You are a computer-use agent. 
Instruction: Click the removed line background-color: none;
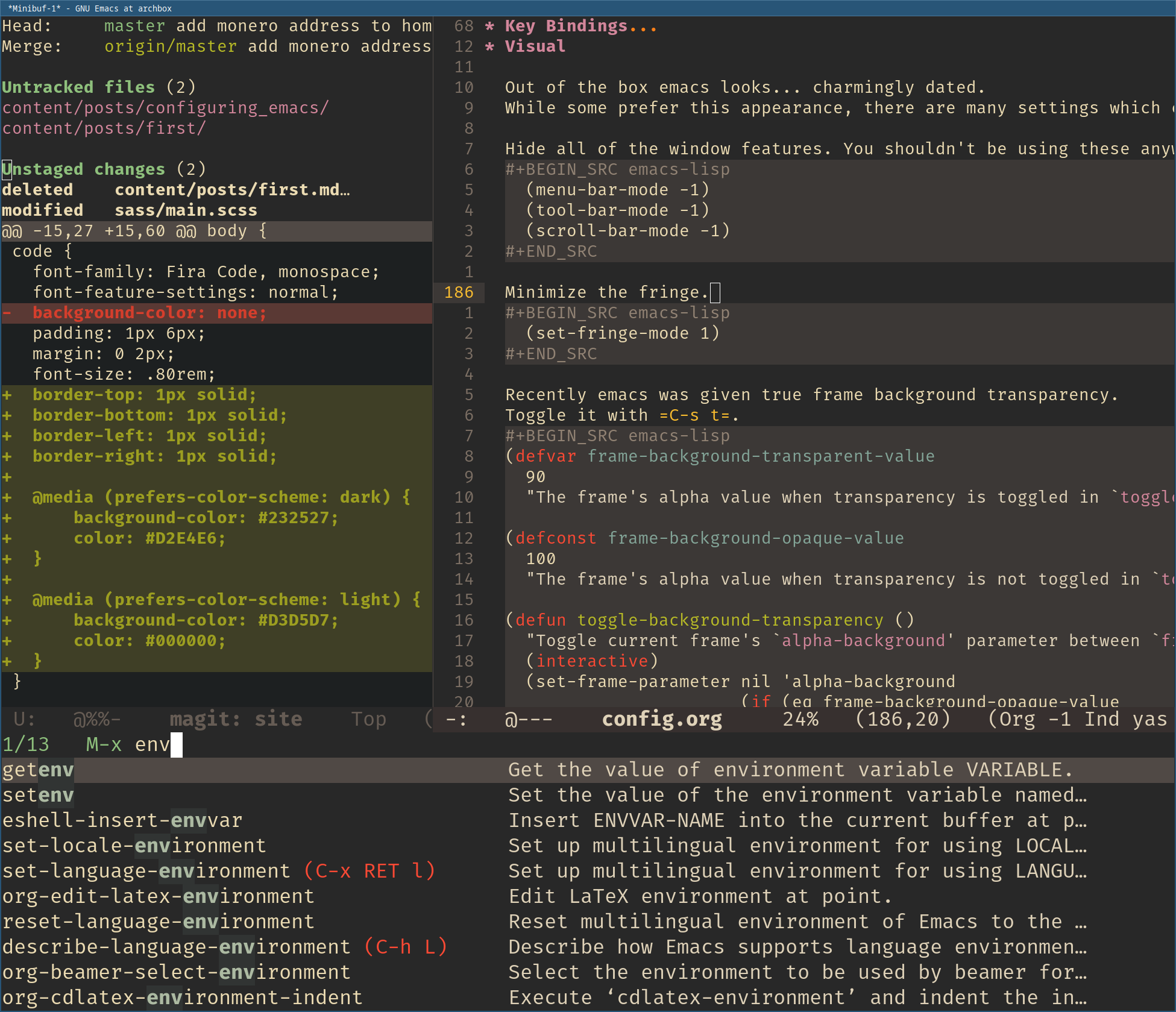216,313
